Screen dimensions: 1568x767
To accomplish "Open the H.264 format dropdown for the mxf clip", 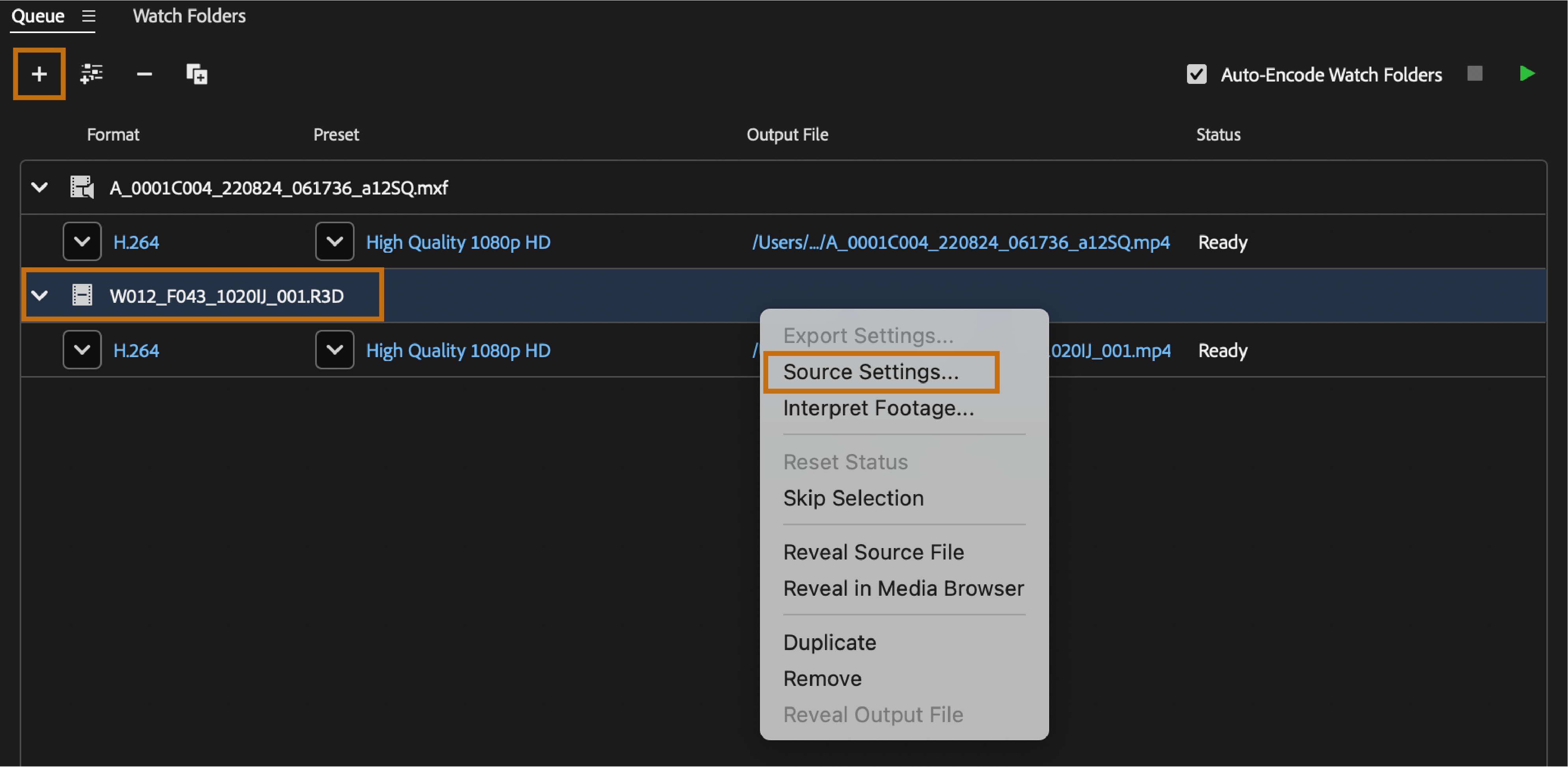I will [82, 242].
